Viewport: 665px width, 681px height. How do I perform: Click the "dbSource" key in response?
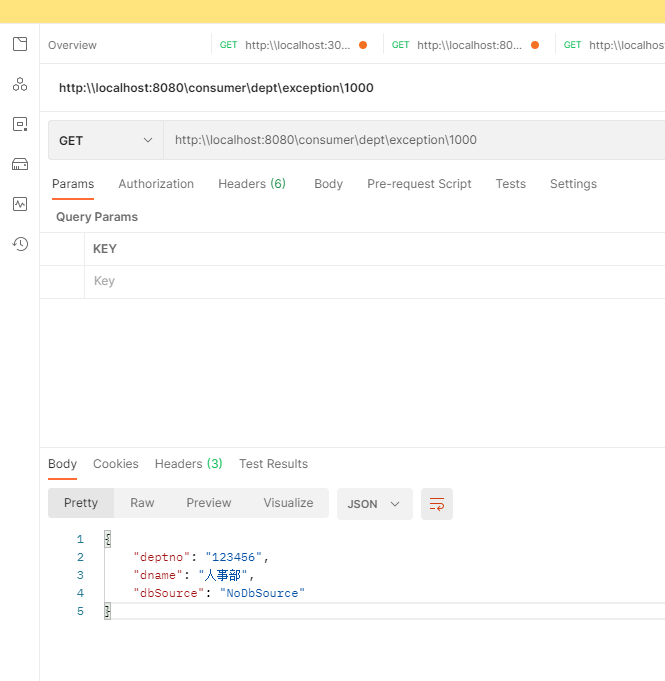(169, 593)
